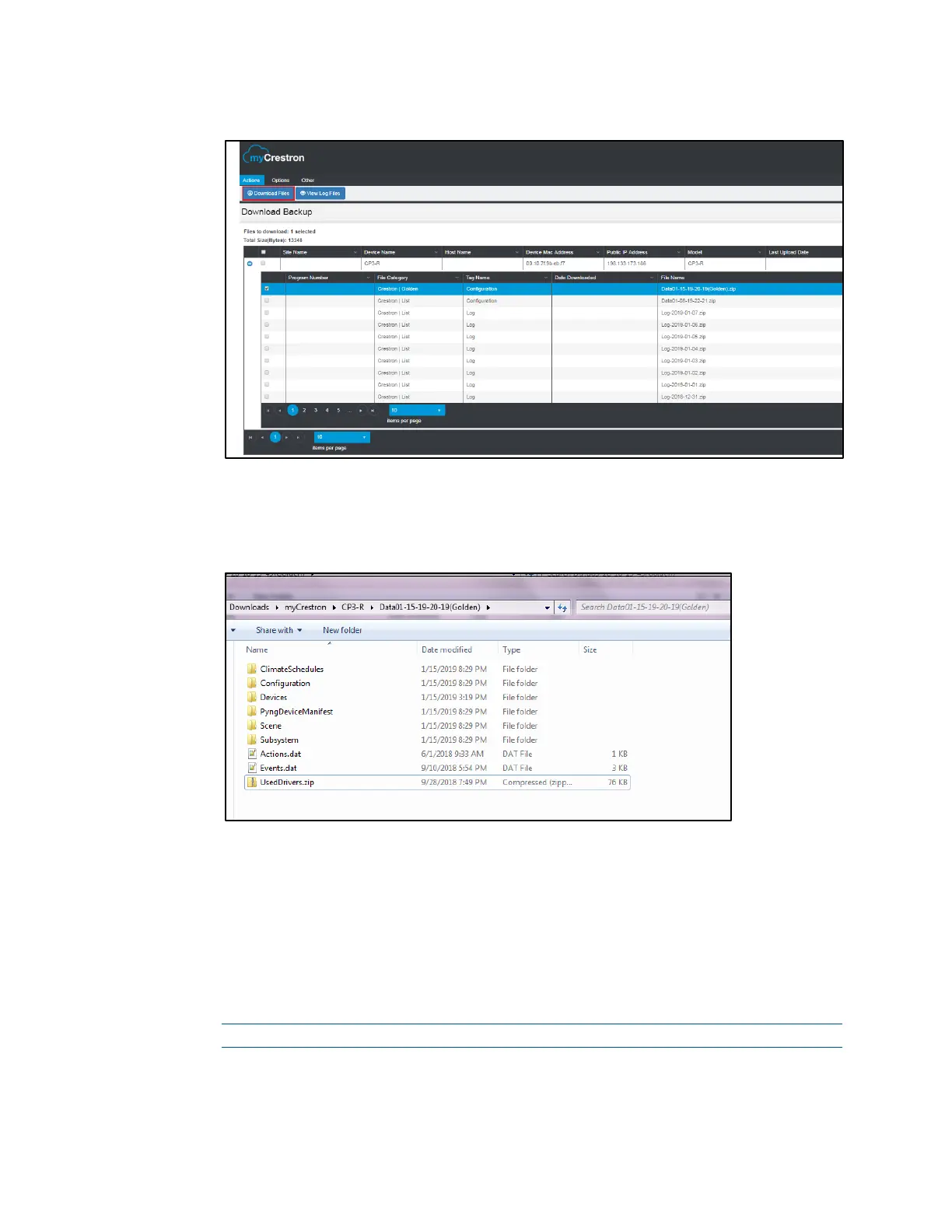Select the Actions.dat file icon
The image size is (952, 1232).
click(252, 754)
